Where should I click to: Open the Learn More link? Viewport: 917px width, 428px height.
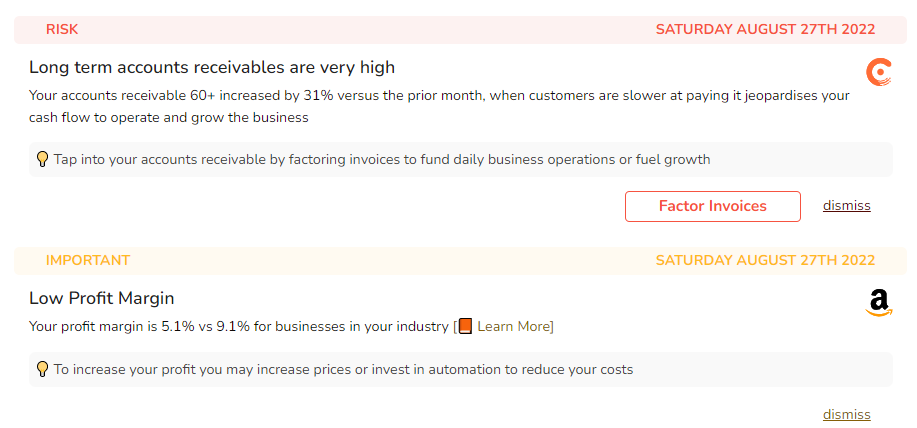tap(513, 326)
